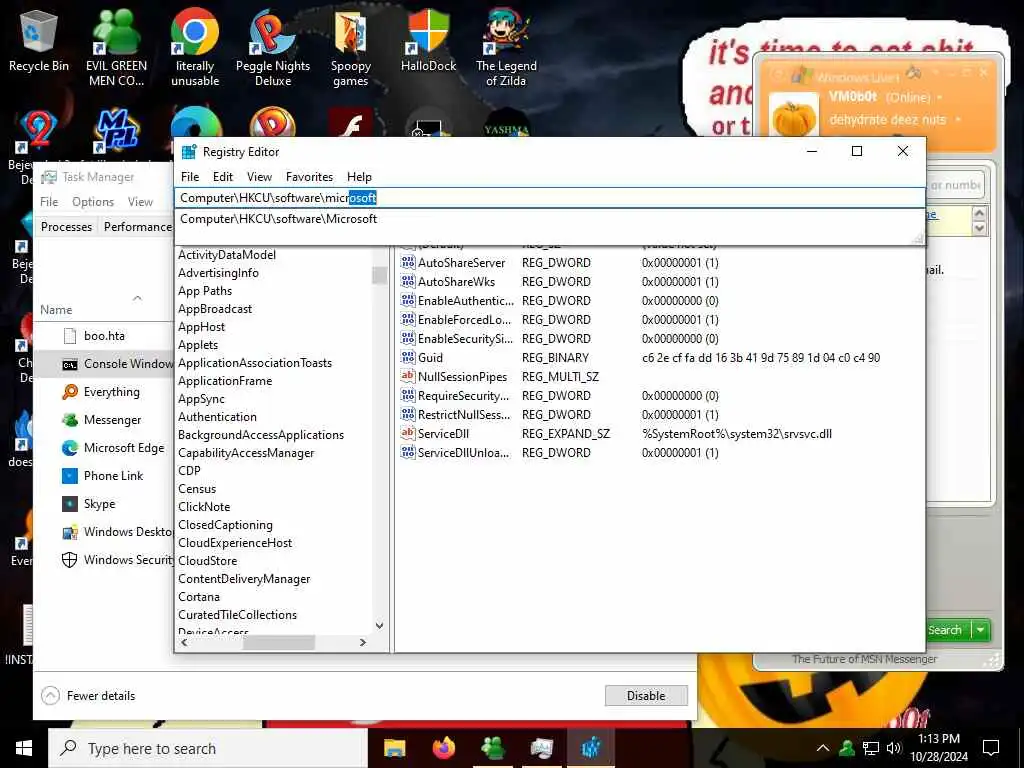Image resolution: width=1024 pixels, height=768 pixels.
Task: Select the CapabilityAccessManager registry key
Action: (246, 453)
